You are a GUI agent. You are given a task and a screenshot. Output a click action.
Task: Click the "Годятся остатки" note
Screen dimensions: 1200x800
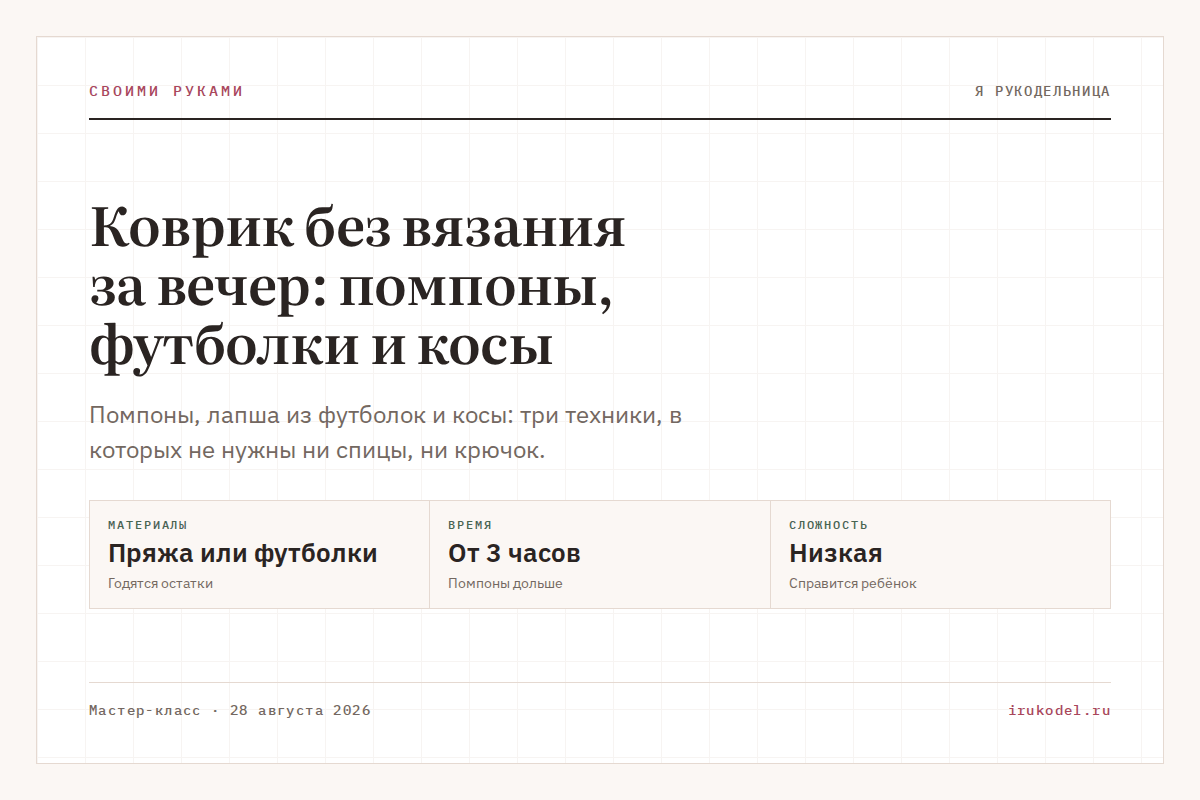(x=160, y=583)
